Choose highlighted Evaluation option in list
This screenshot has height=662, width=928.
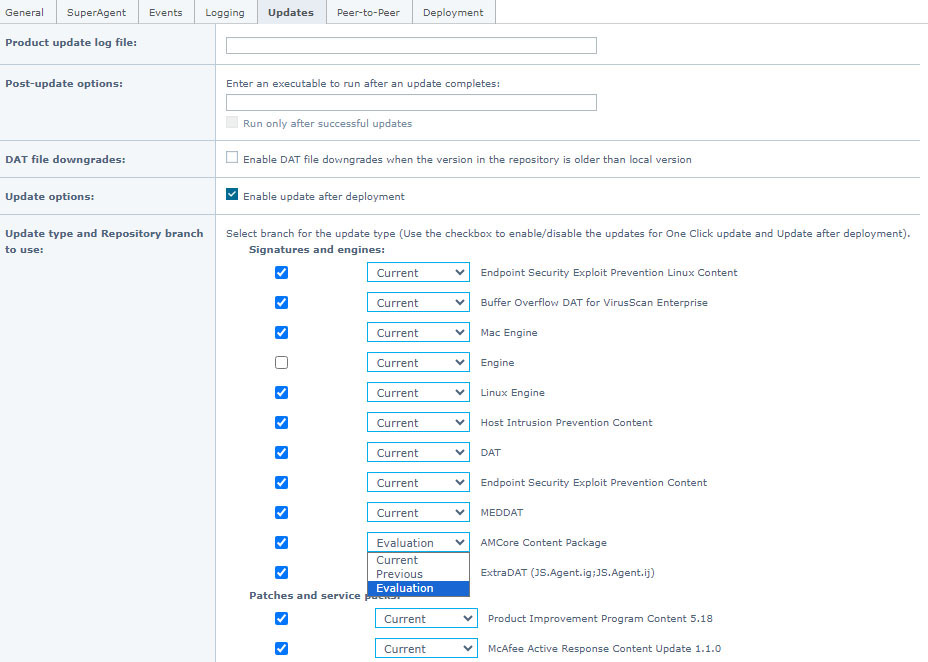click(418, 588)
